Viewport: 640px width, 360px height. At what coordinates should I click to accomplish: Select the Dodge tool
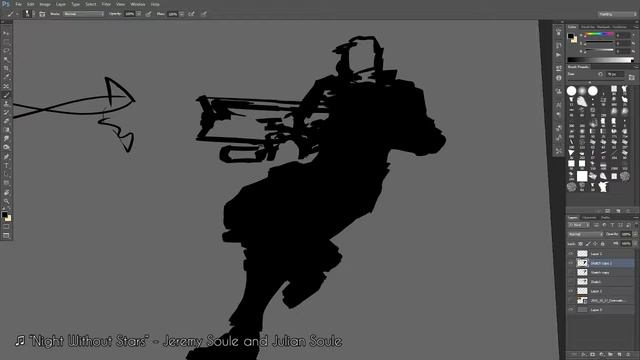pos(6,148)
